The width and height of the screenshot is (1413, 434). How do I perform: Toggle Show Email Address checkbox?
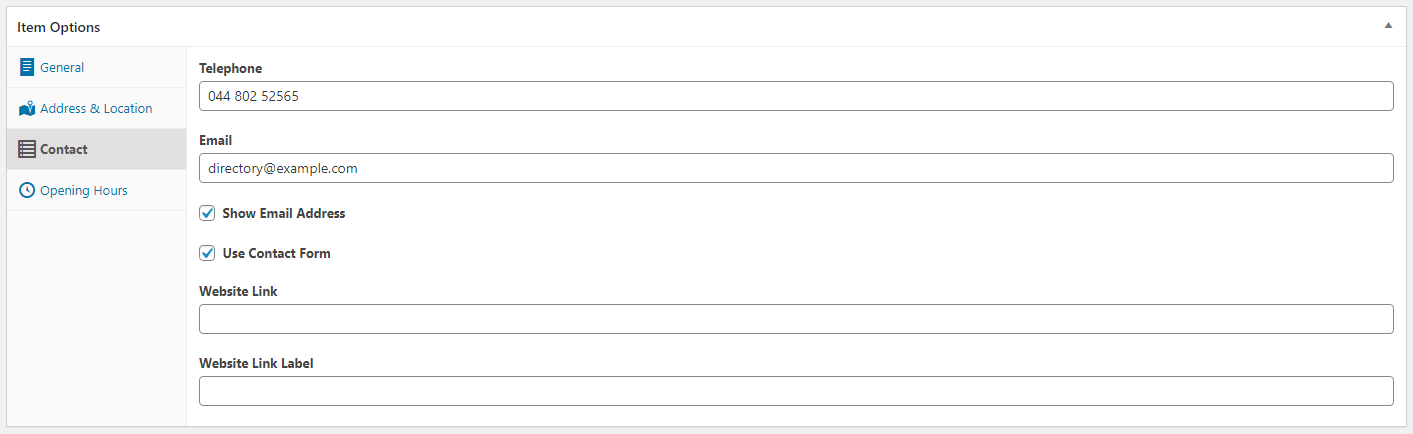coord(208,213)
